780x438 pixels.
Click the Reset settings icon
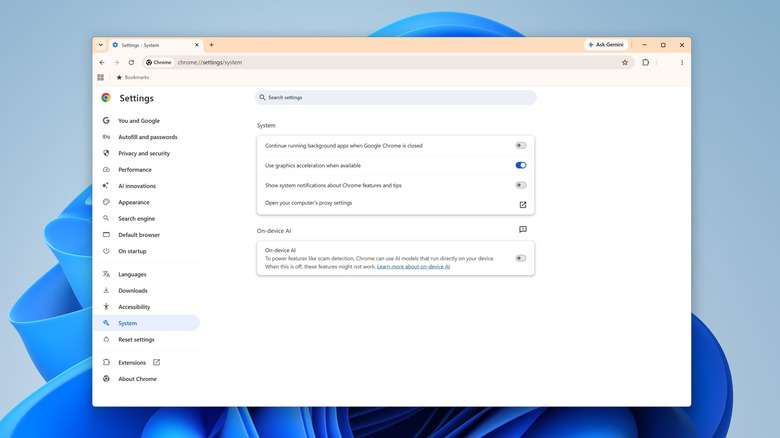pyautogui.click(x=106, y=339)
